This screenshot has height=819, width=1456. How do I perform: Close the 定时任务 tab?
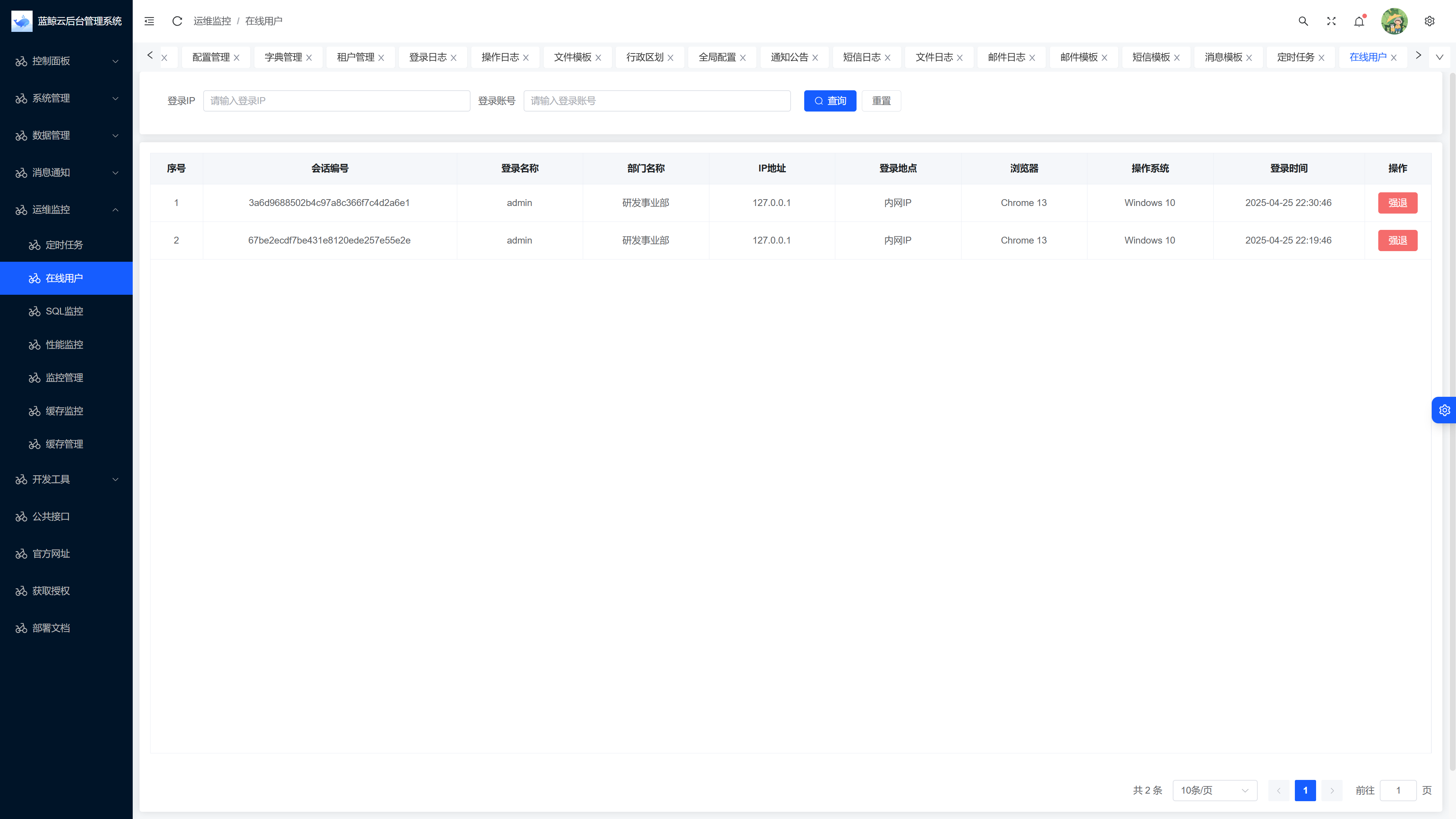1321,58
